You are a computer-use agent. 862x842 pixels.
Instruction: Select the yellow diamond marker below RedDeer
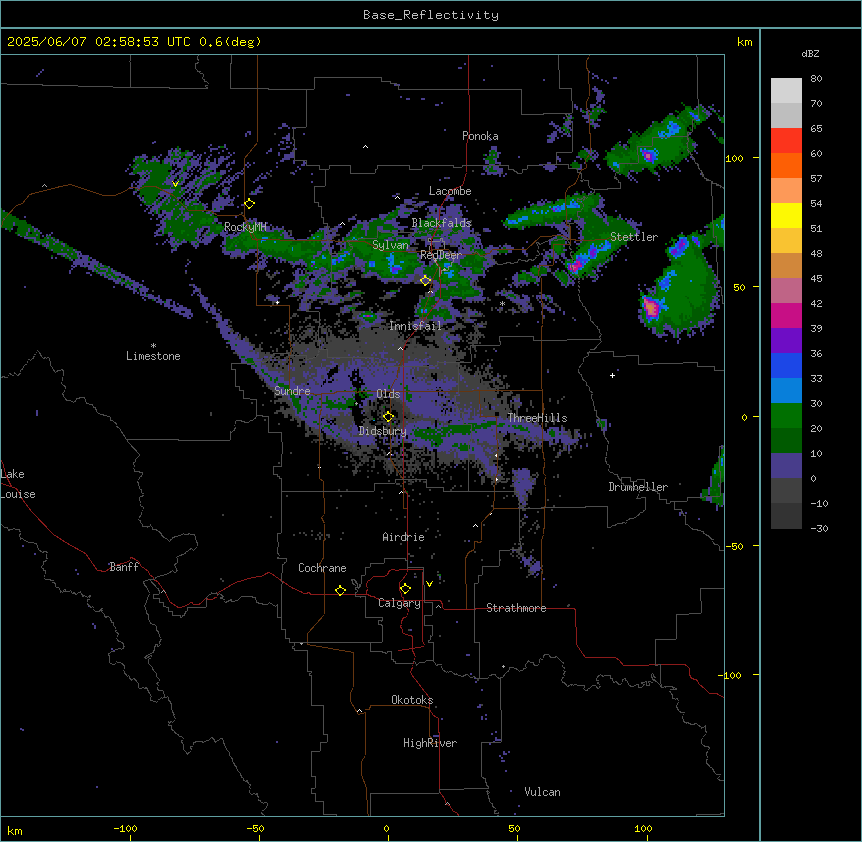(425, 281)
